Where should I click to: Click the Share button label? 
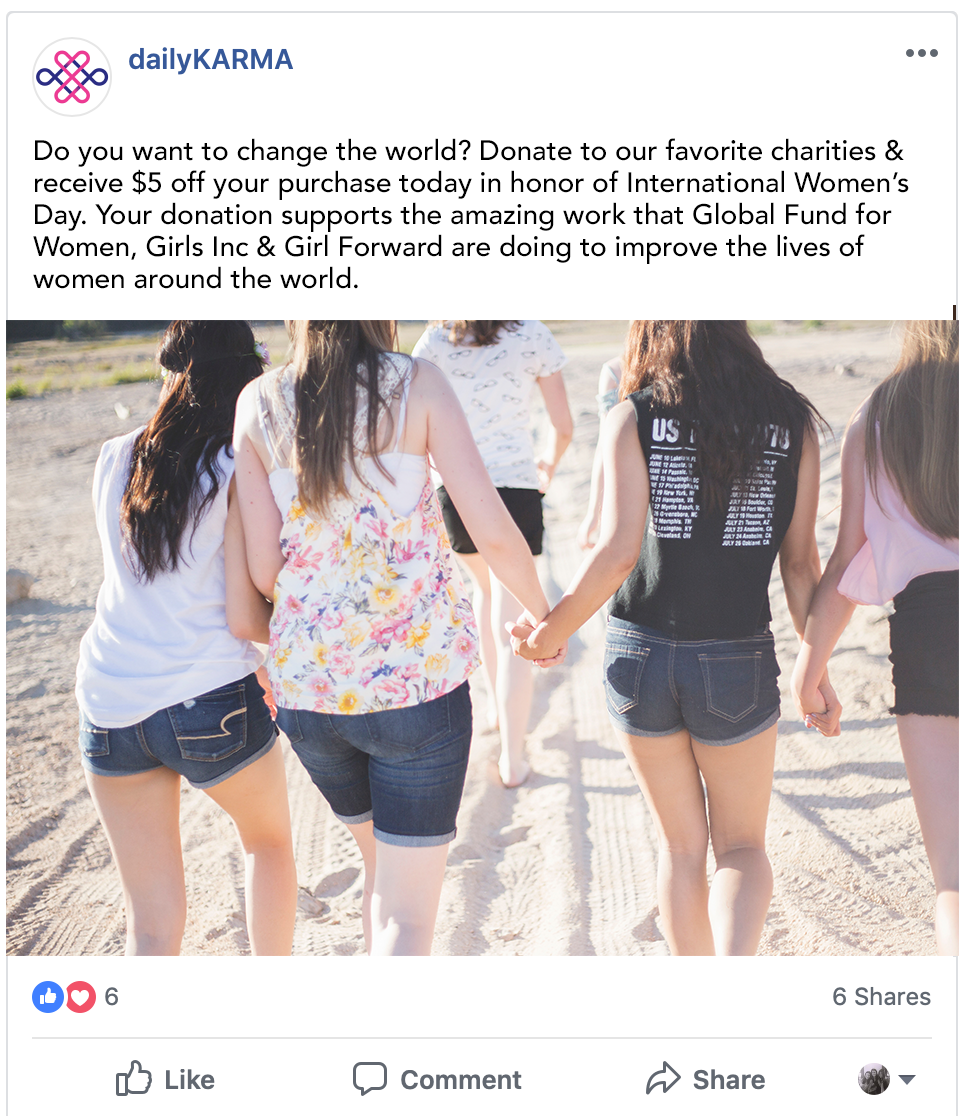tap(729, 1080)
